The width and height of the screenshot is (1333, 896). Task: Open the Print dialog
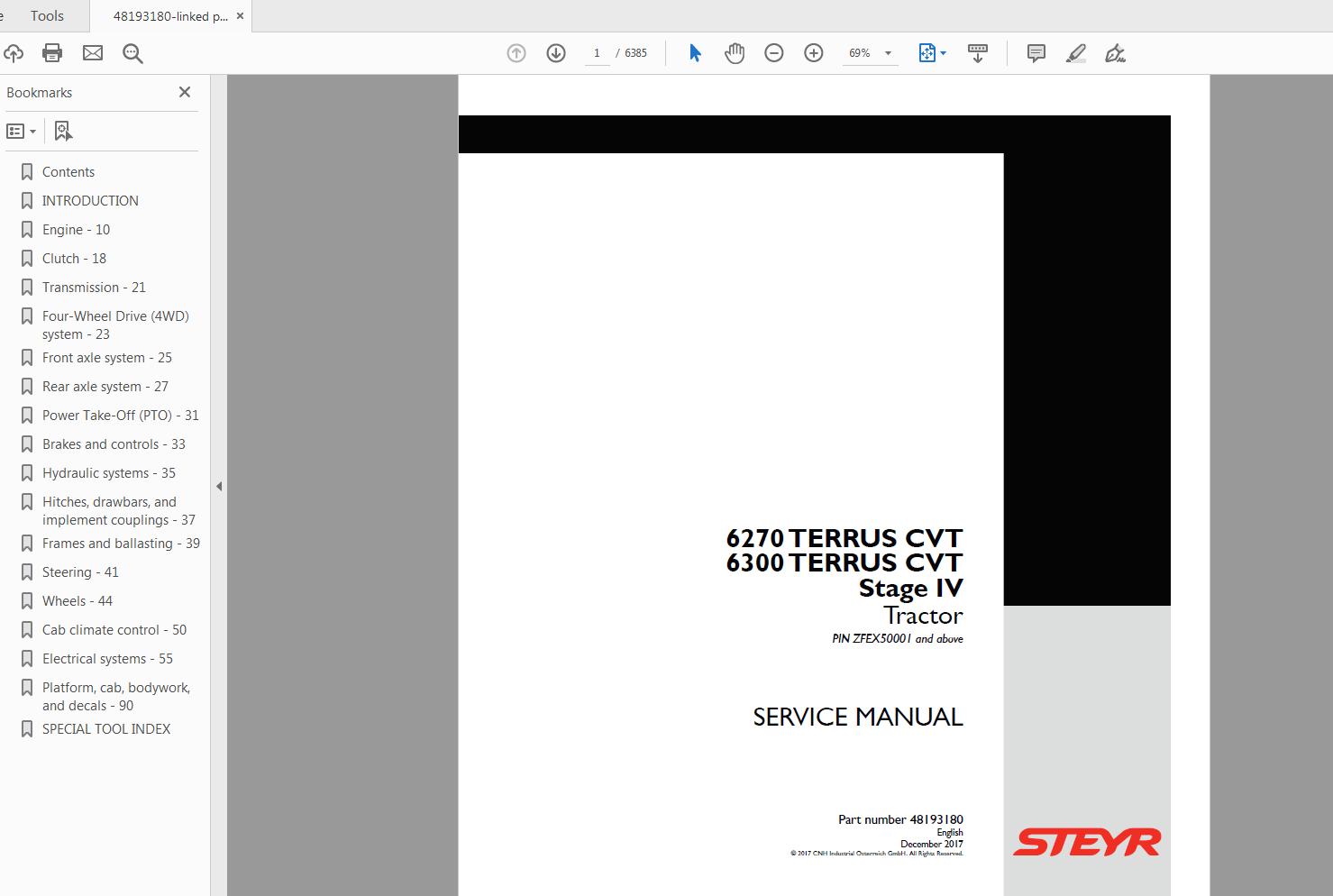point(51,52)
